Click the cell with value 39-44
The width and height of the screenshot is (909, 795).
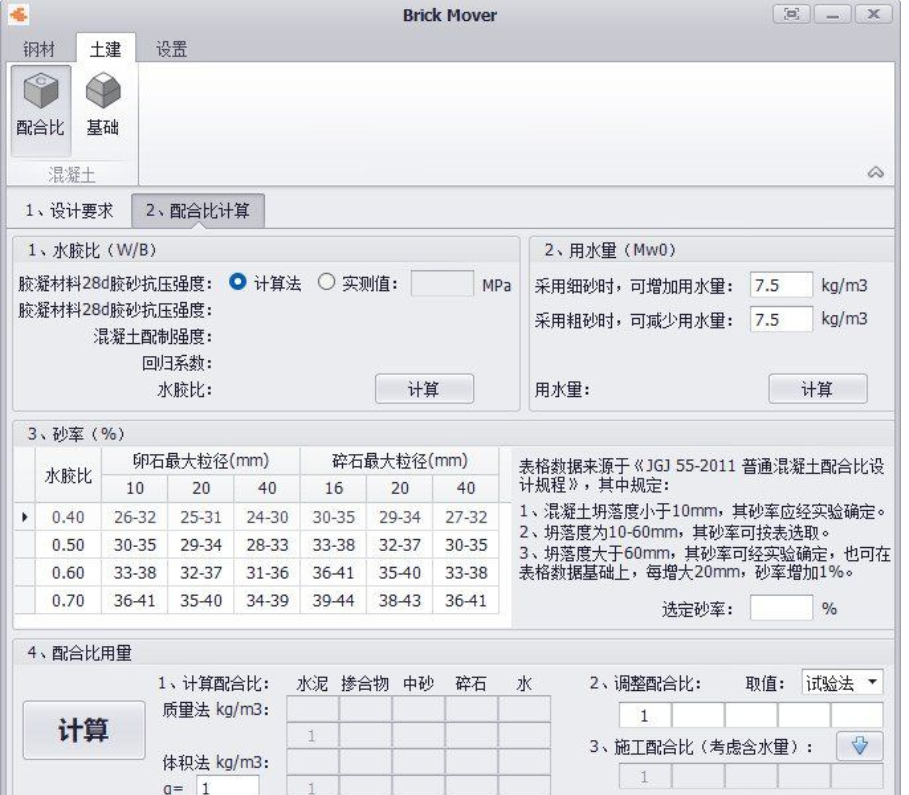pyautogui.click(x=333, y=600)
